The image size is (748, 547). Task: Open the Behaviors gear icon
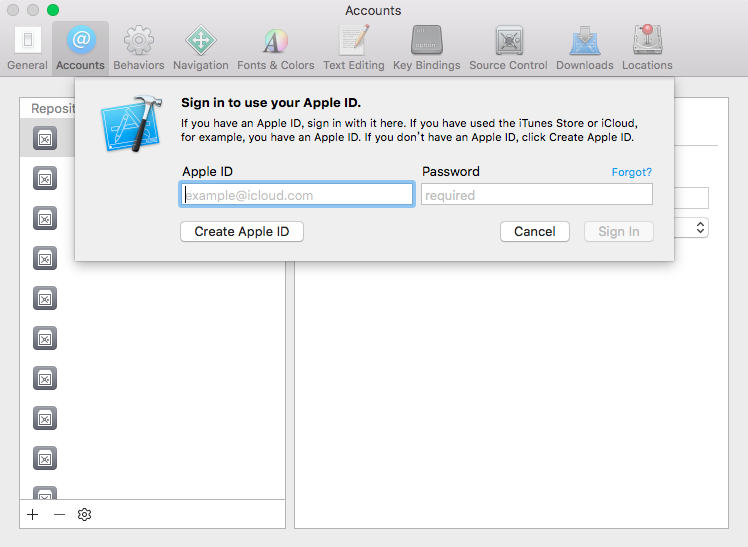tap(138, 47)
